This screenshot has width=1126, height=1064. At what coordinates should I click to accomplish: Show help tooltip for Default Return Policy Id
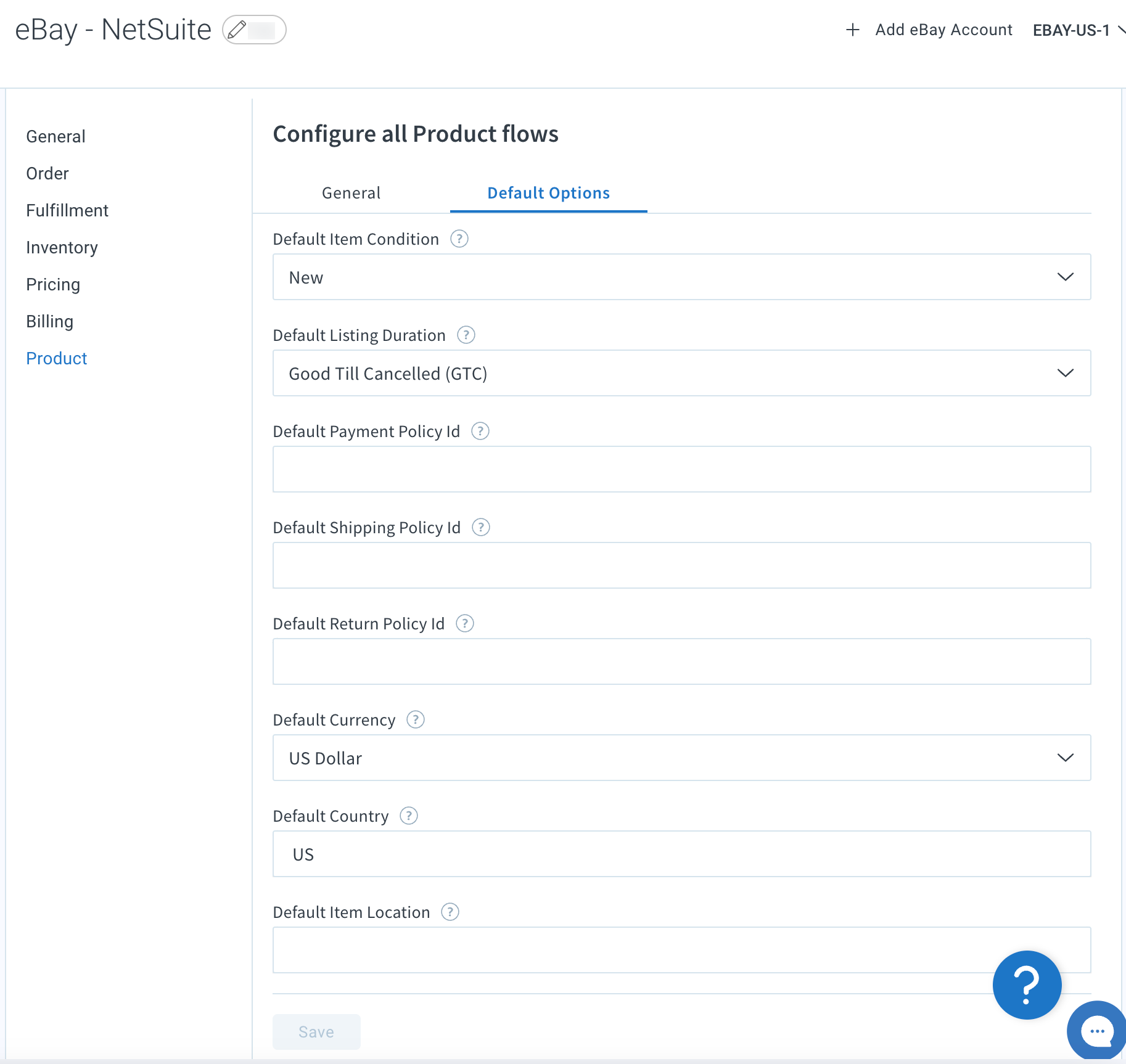pyautogui.click(x=465, y=623)
